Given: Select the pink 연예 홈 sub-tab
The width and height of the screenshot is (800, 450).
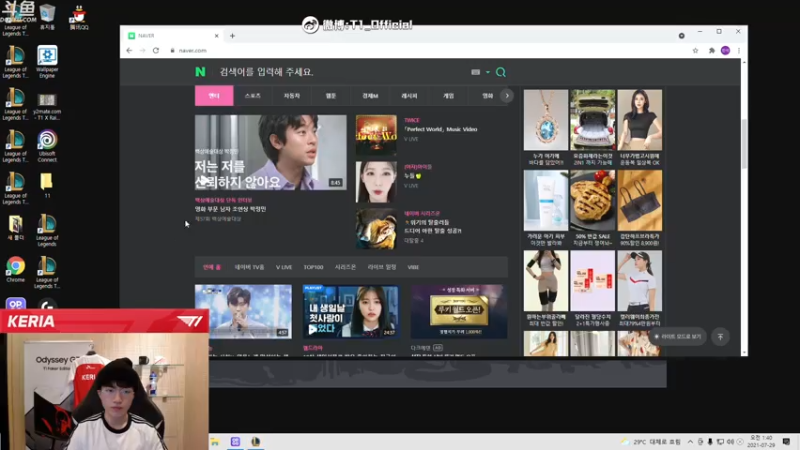Looking at the screenshot, I should coord(212,267).
